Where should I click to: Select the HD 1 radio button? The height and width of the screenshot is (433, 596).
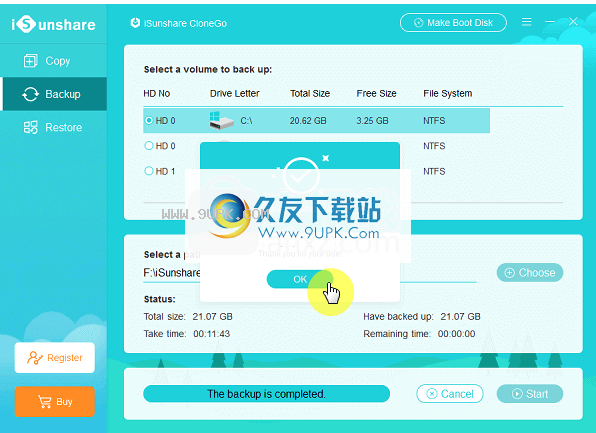(x=149, y=171)
